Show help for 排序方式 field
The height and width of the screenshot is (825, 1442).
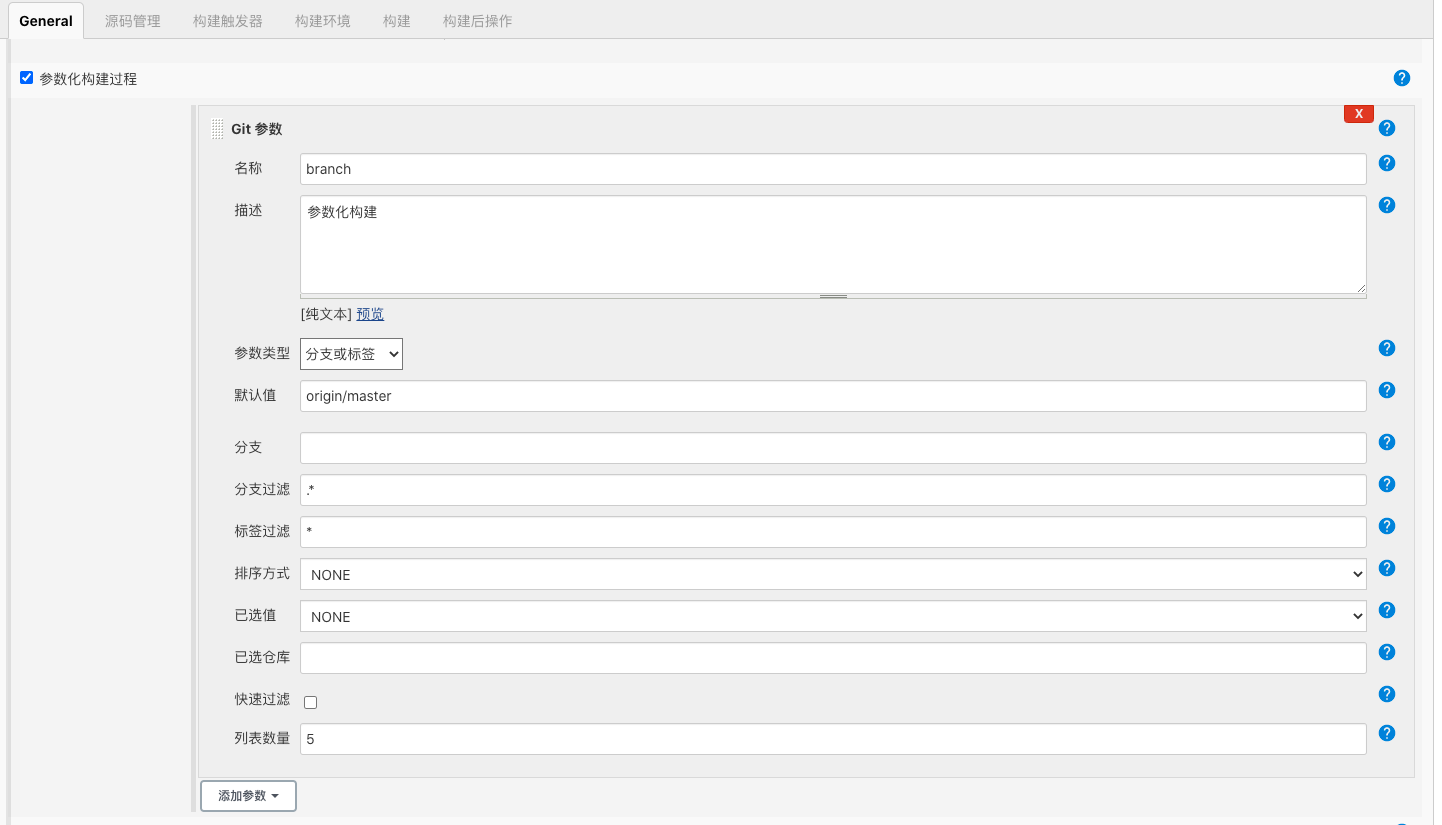(1386, 568)
